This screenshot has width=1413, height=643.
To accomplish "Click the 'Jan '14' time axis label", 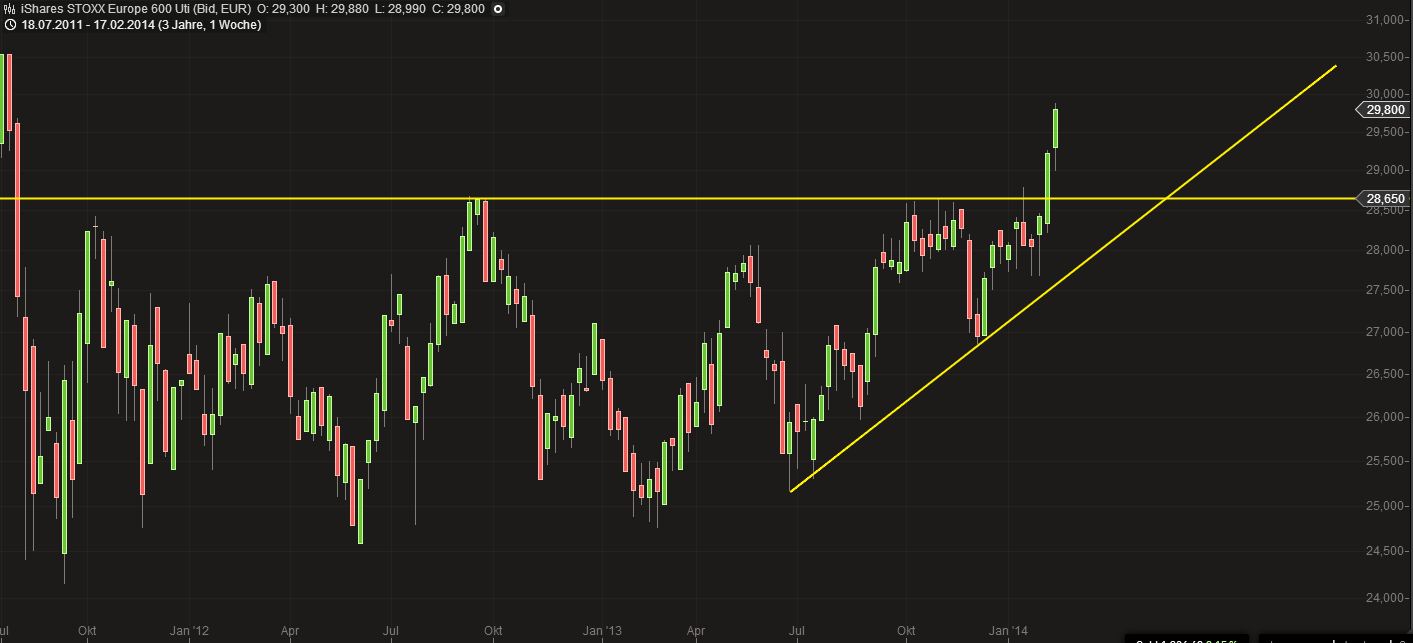I will point(1008,631).
